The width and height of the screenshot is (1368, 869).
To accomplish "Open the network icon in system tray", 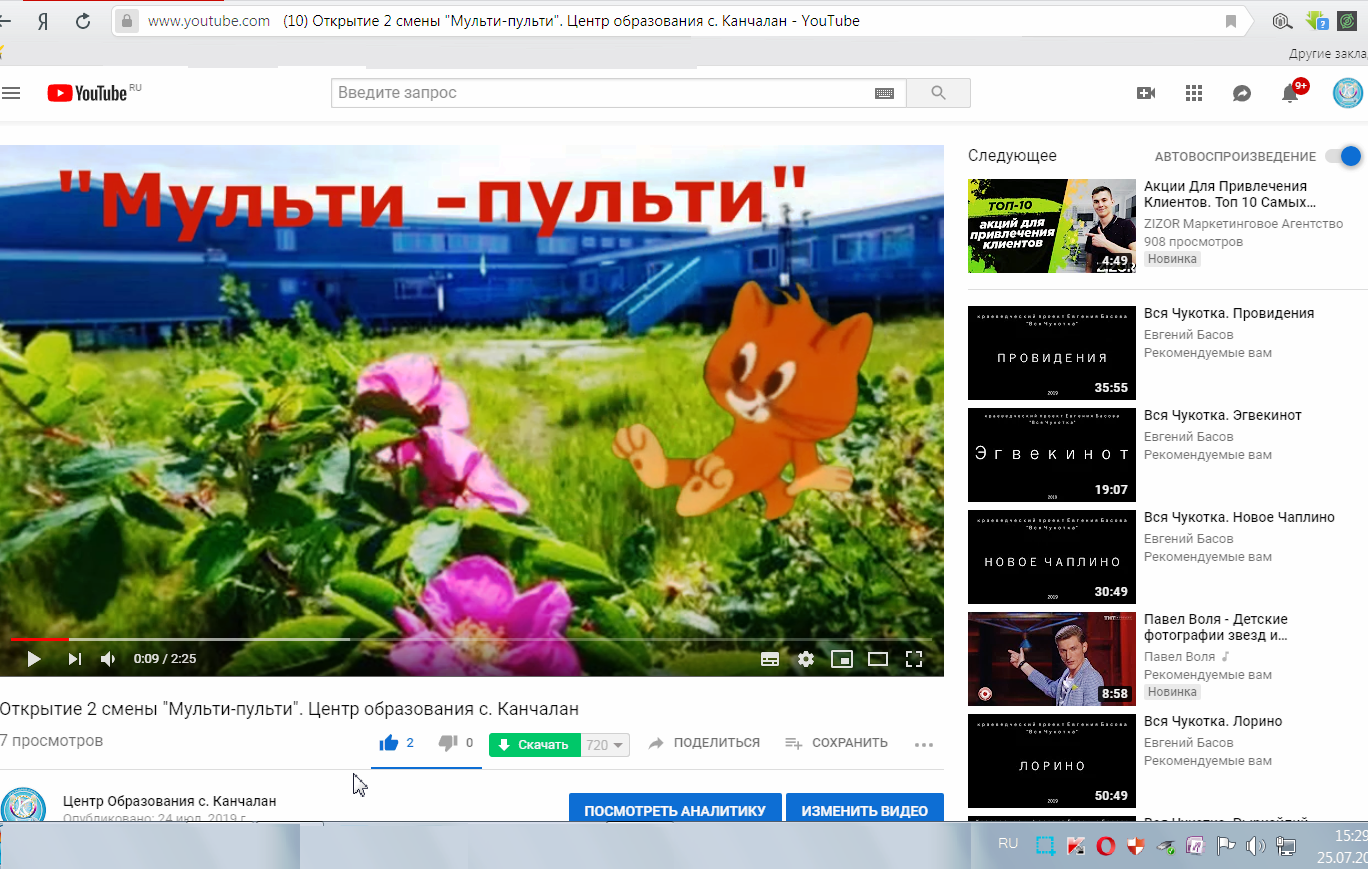I will [x=1286, y=846].
